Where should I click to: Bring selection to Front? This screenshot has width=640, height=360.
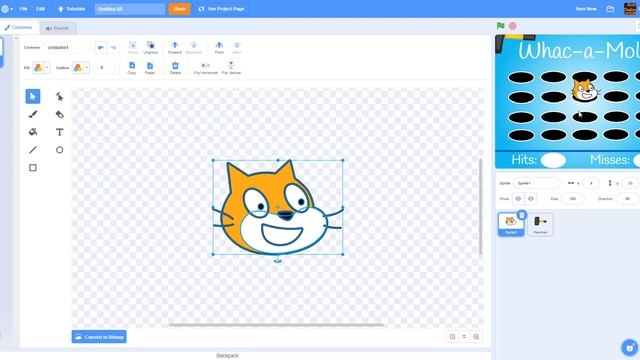coord(219,47)
